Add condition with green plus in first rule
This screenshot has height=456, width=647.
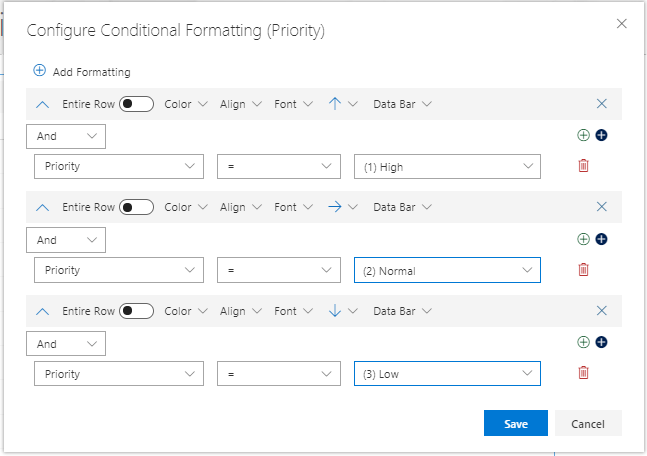pyautogui.click(x=583, y=135)
